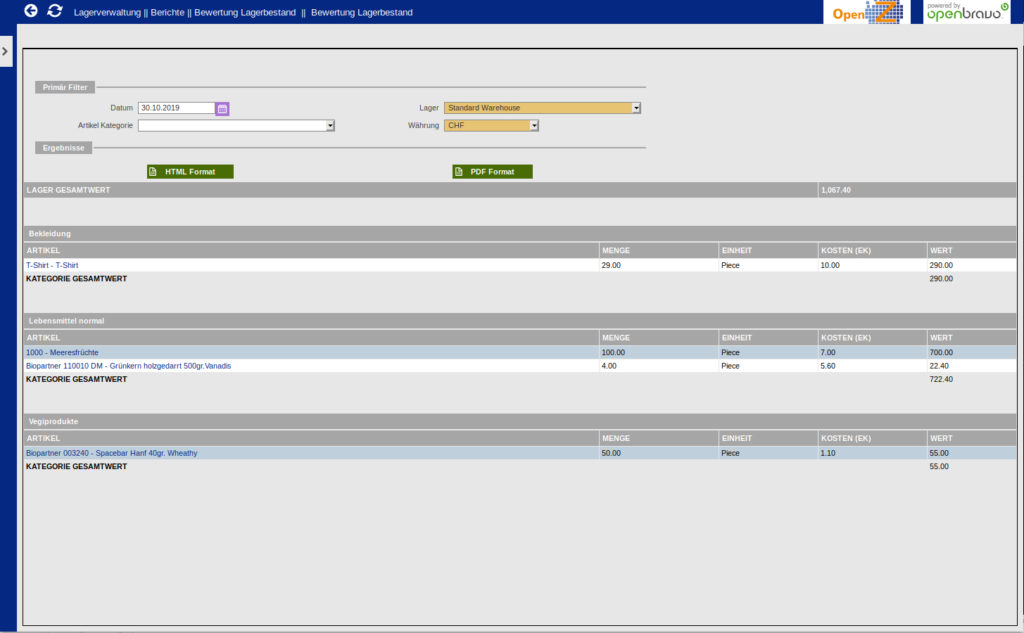Open the Währung dropdown showing CHF

click(491, 125)
